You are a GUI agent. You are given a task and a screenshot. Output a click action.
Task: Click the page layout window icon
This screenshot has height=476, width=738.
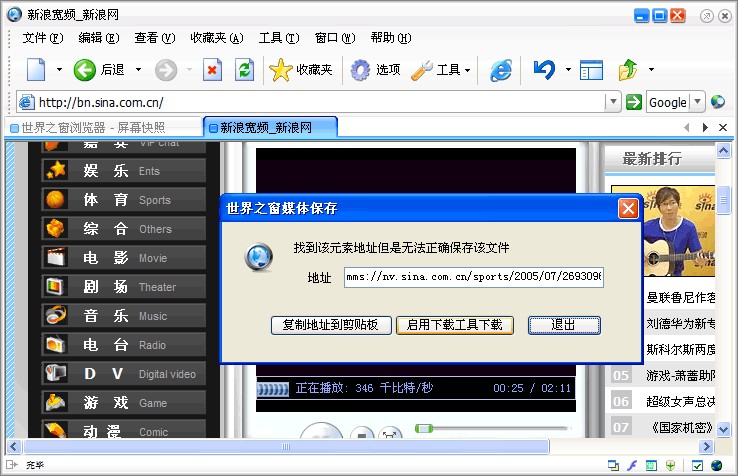click(591, 70)
